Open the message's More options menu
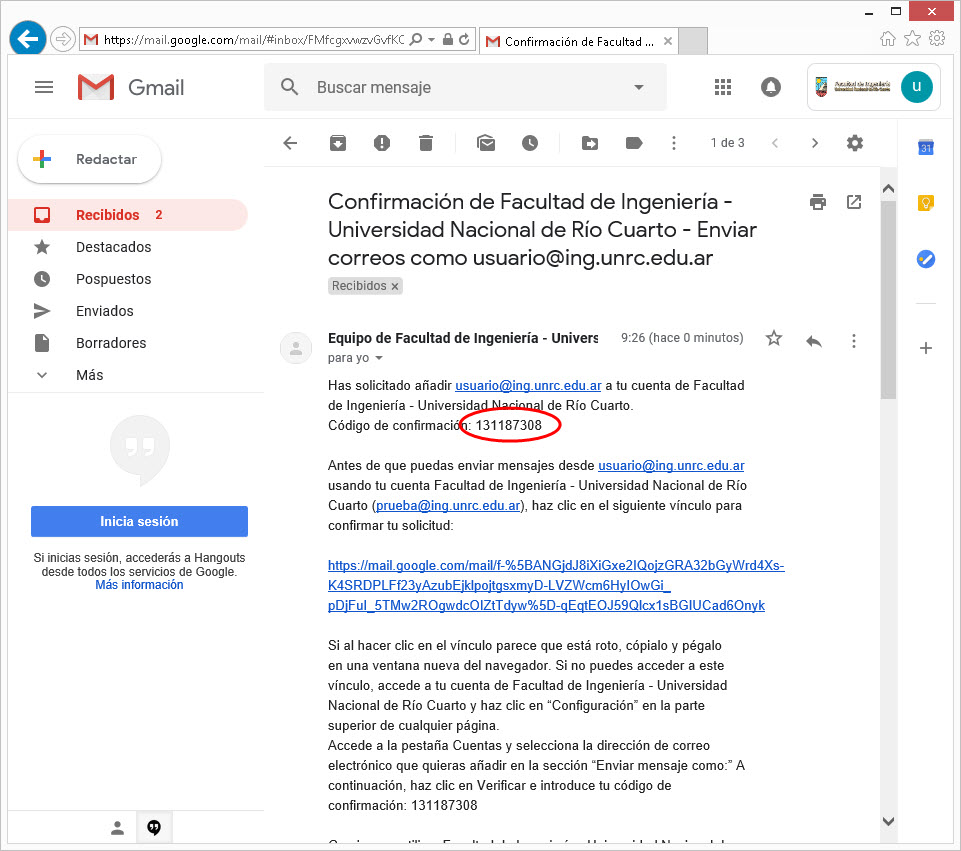 (854, 340)
